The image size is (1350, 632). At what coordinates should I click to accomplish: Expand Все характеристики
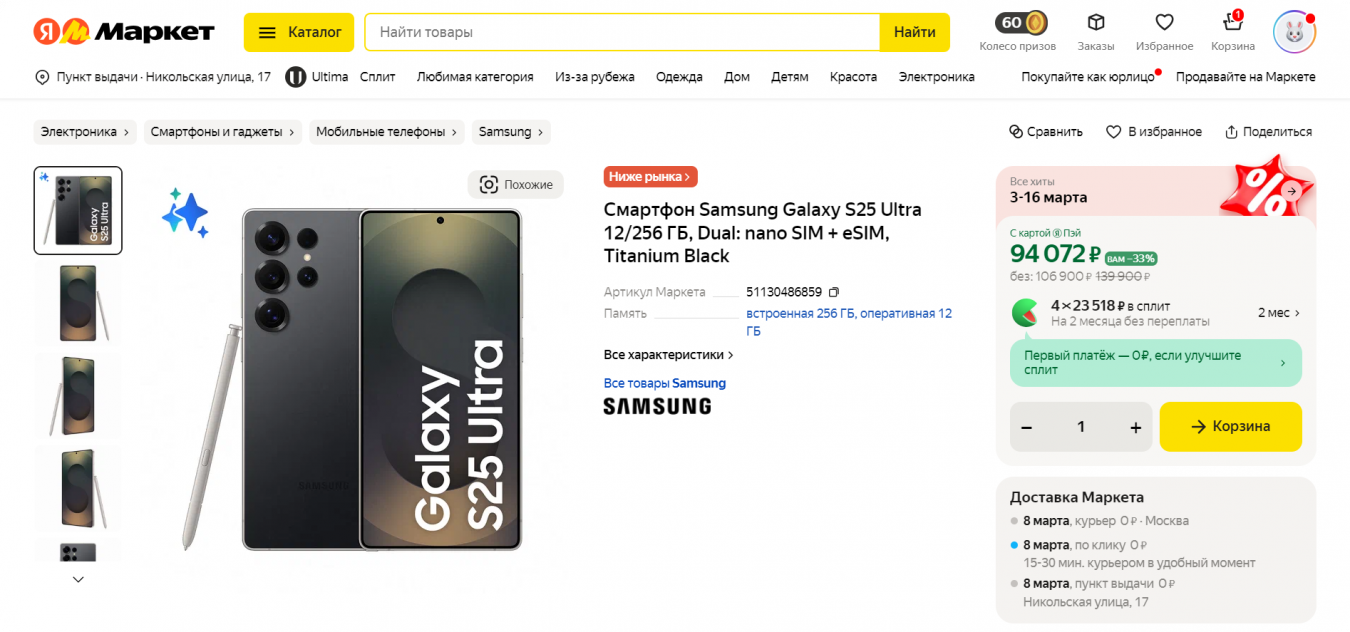click(668, 355)
